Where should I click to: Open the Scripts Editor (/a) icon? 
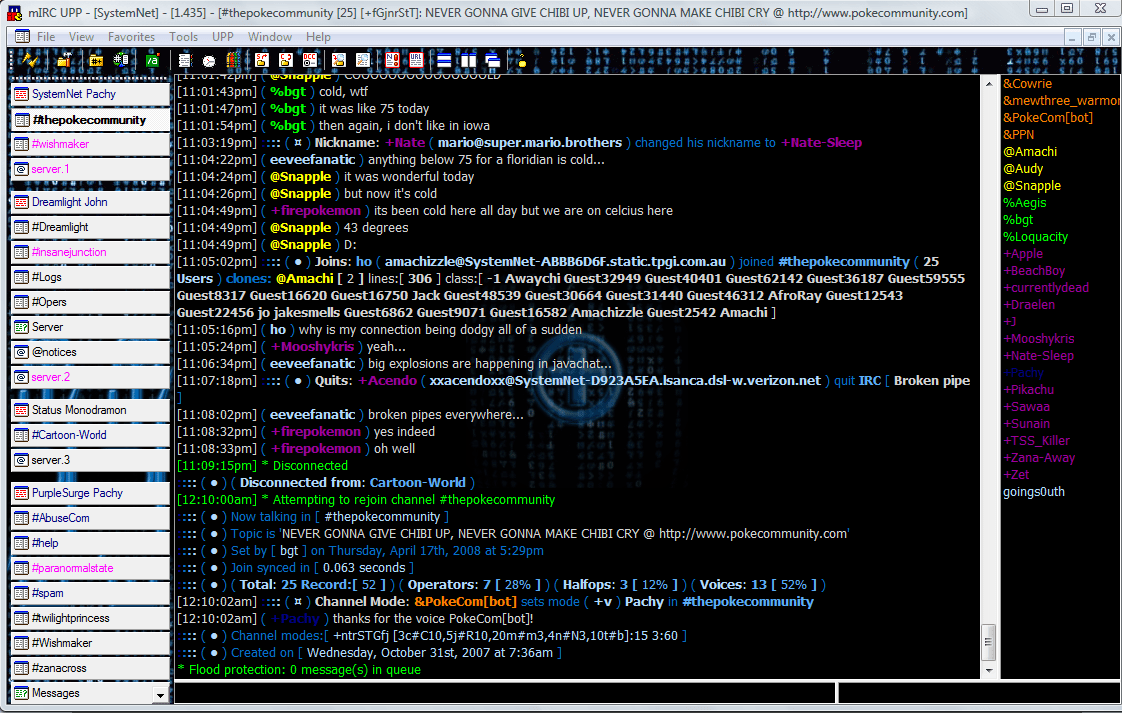click(x=152, y=61)
